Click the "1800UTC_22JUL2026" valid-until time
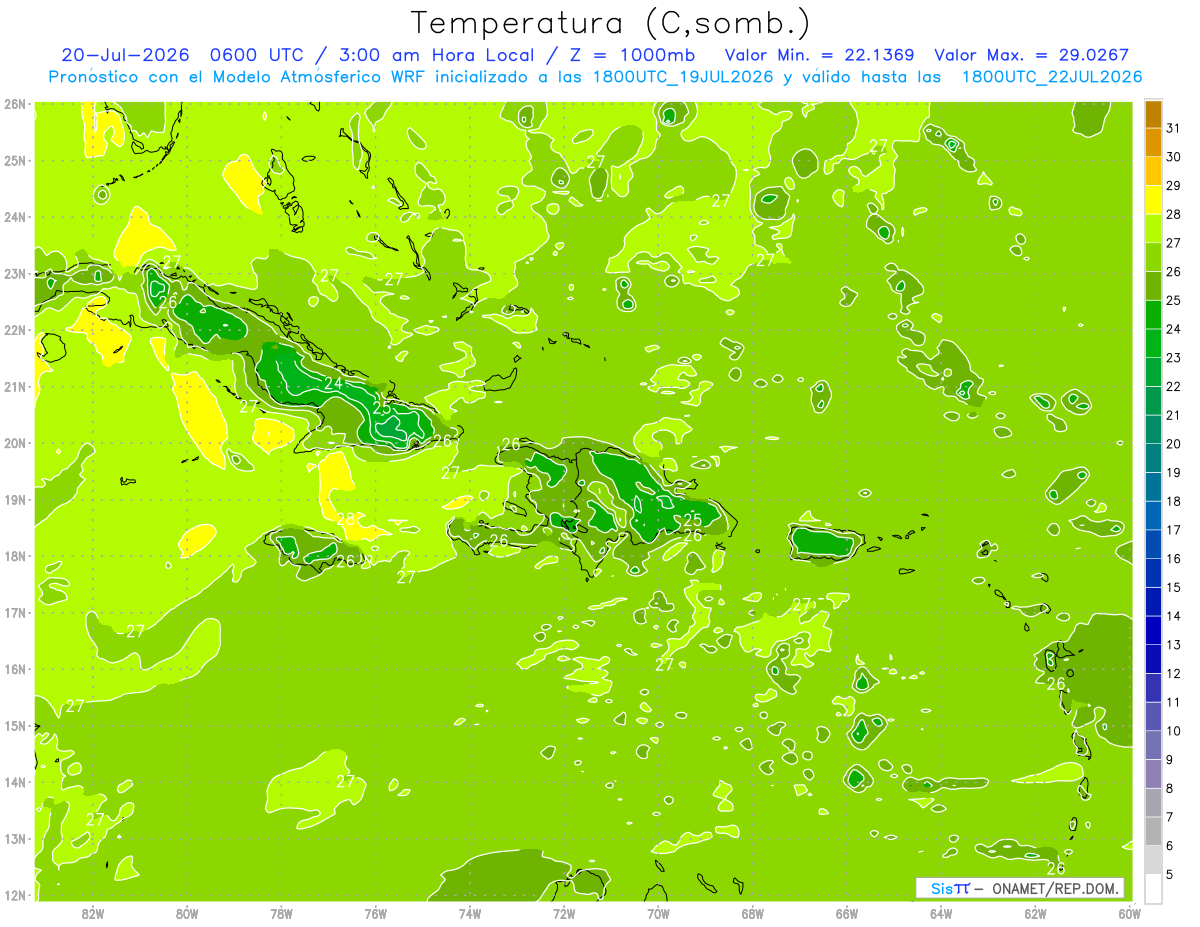The height and width of the screenshot is (927, 1200). click(x=1052, y=77)
